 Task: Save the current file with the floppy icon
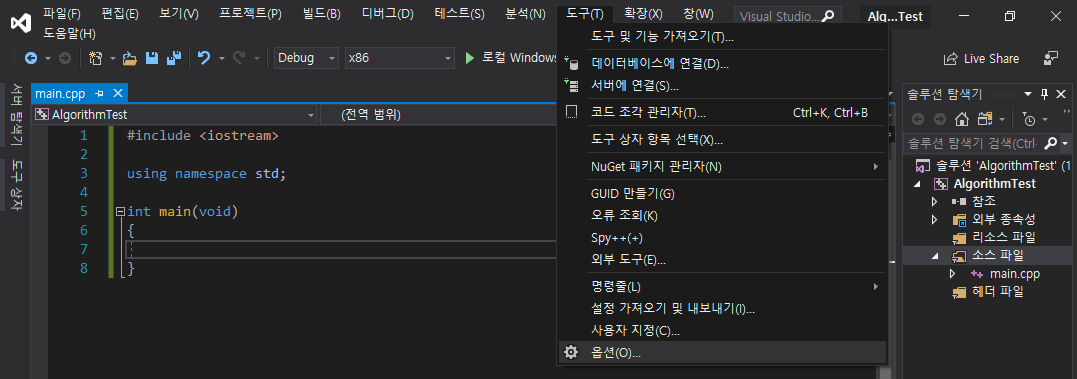point(152,58)
